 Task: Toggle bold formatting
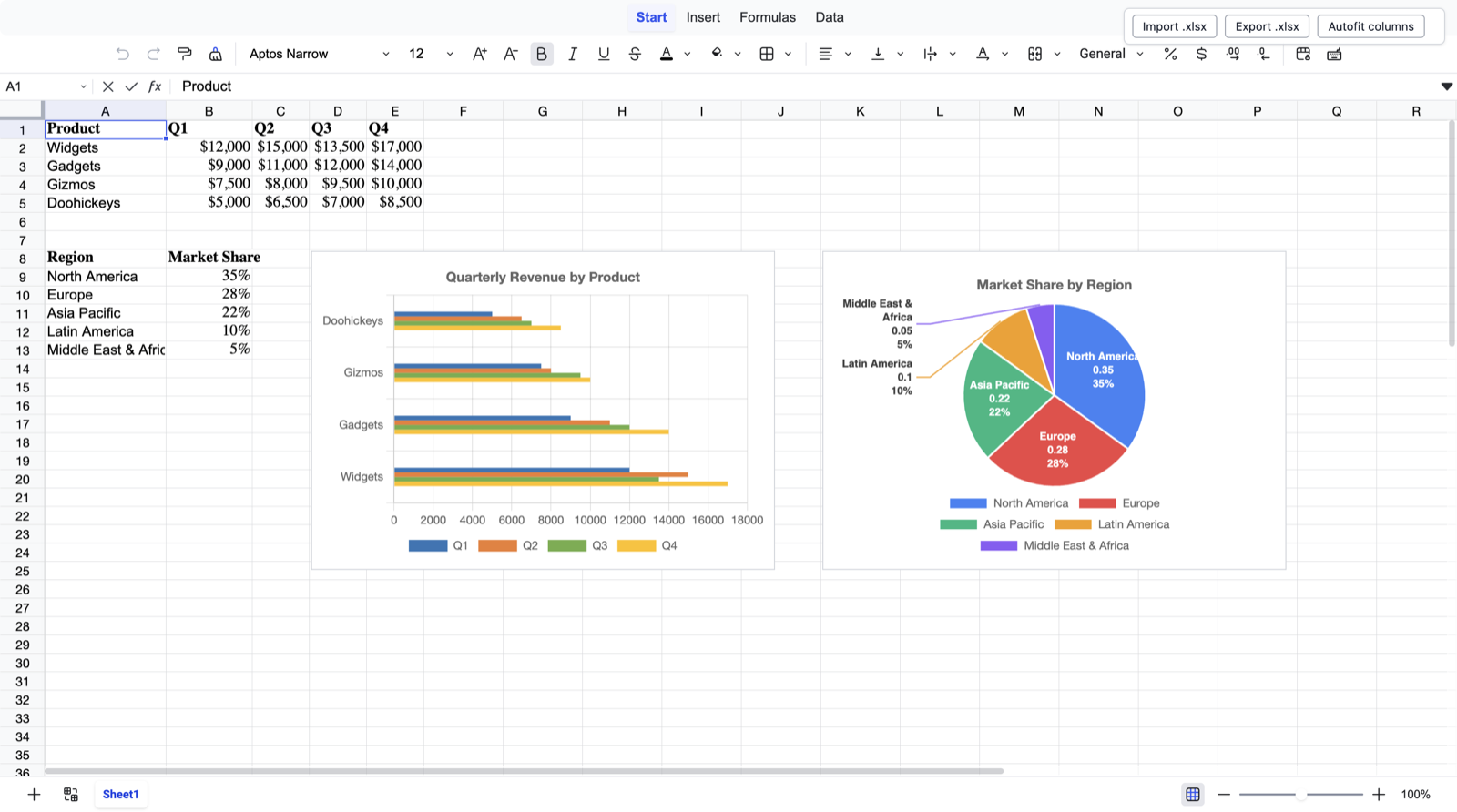coord(542,54)
